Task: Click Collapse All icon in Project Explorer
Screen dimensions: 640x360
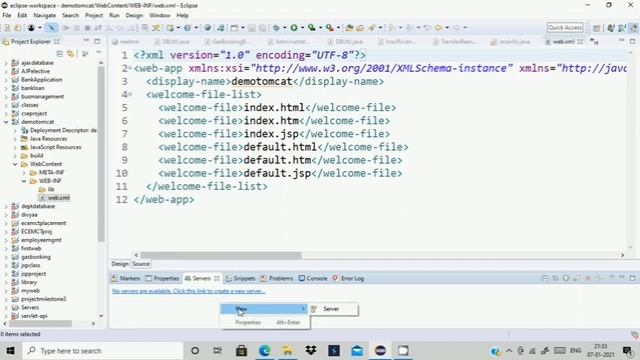Action: [60, 53]
